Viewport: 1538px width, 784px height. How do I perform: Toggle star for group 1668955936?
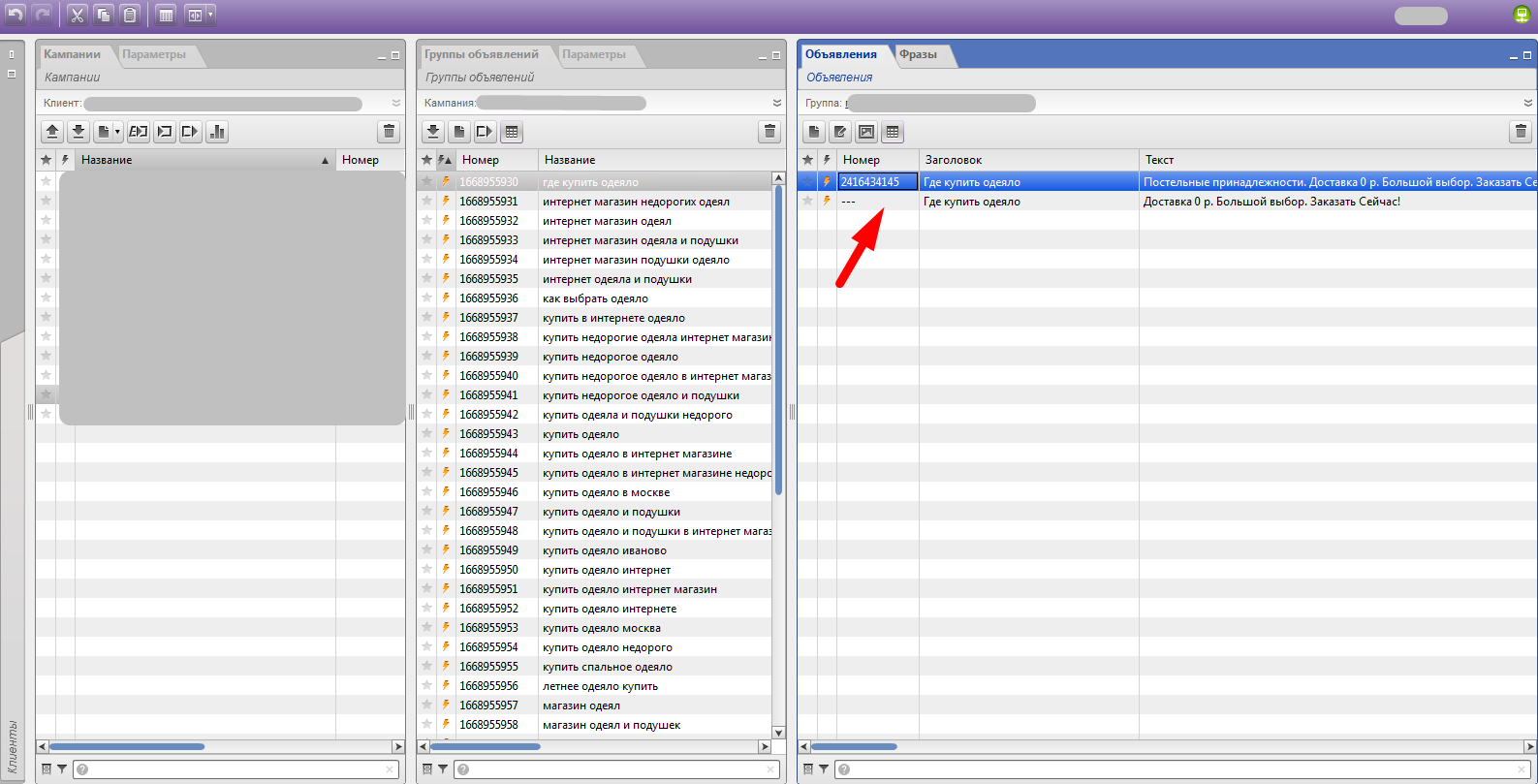pyautogui.click(x=426, y=298)
